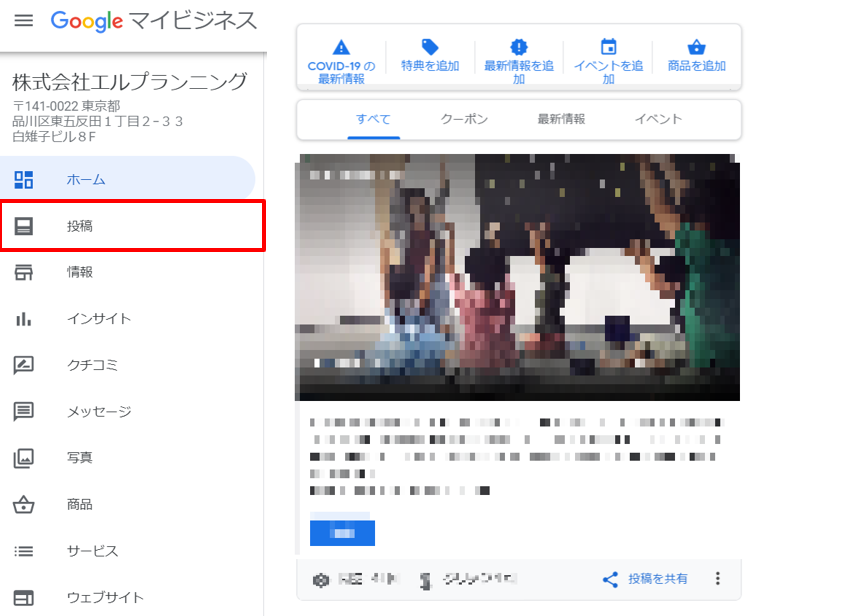854x616 pixels.
Task: Click the ウェブサイト web page icon
Action: [23, 597]
